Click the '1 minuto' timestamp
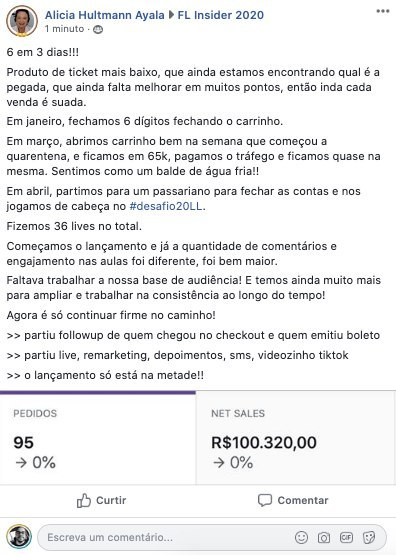Image resolution: width=396 pixels, height=555 pixels. [x=64, y=29]
